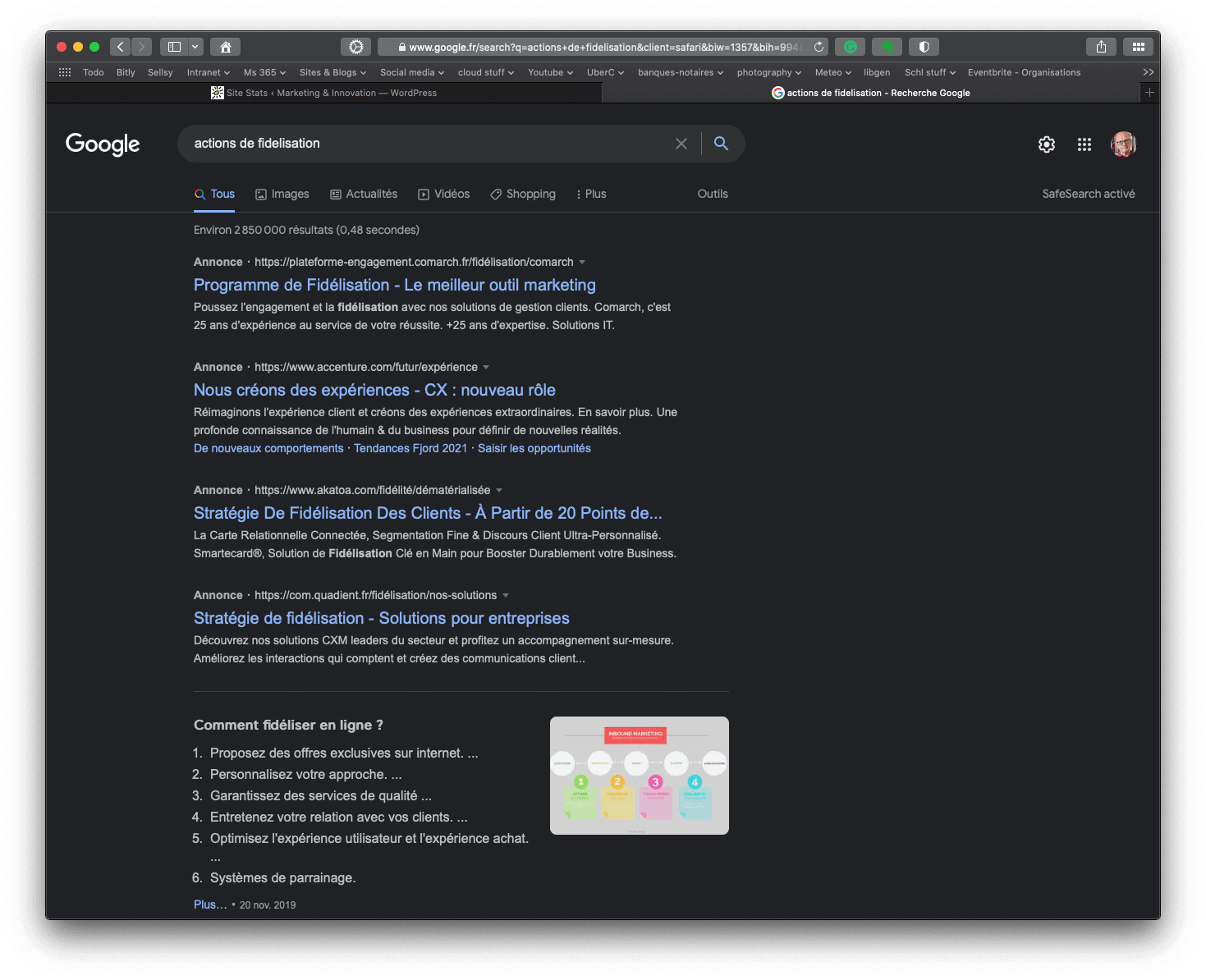Submit search with the magnifier icon

(x=722, y=144)
